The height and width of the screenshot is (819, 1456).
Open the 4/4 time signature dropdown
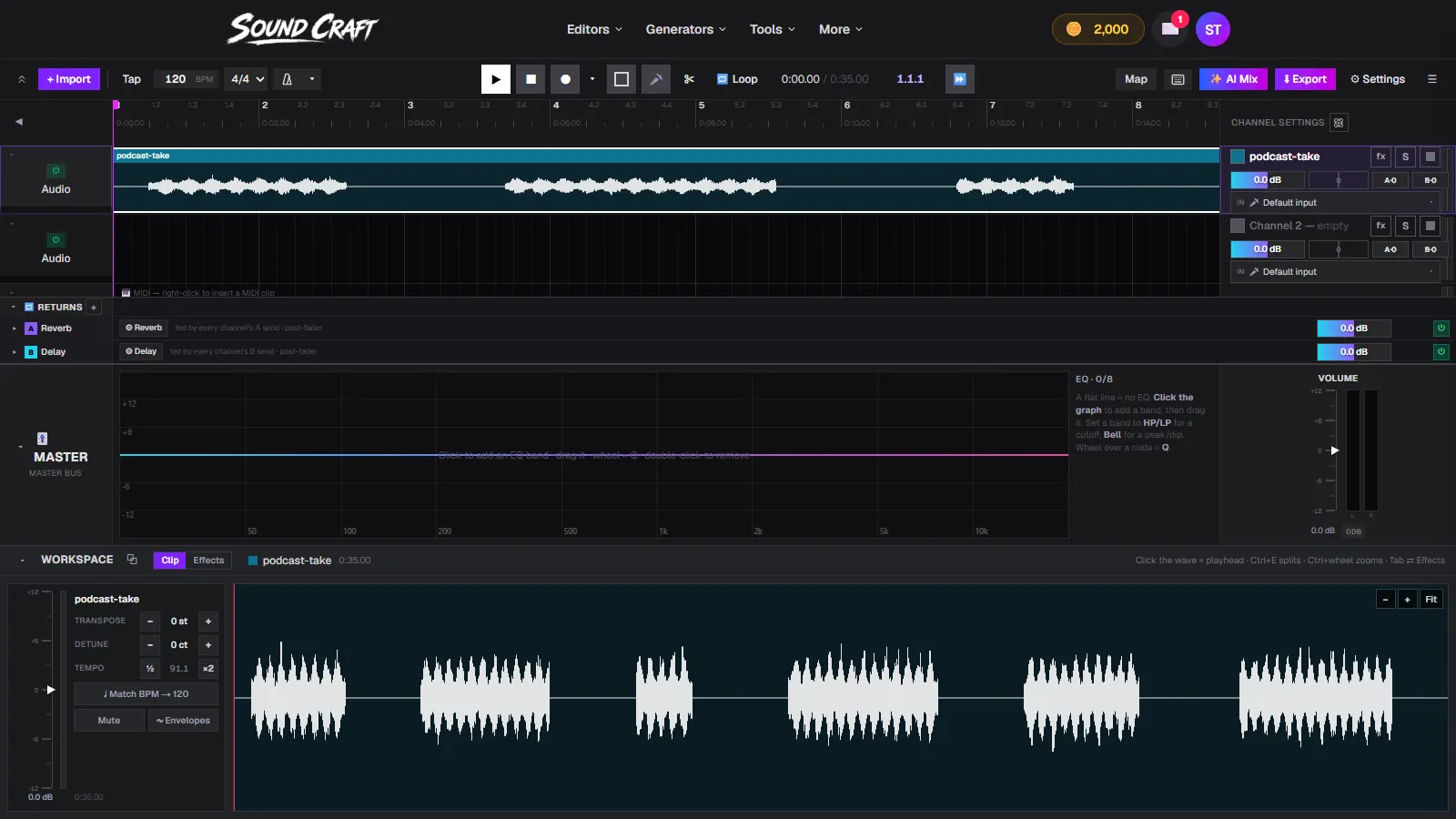248,79
